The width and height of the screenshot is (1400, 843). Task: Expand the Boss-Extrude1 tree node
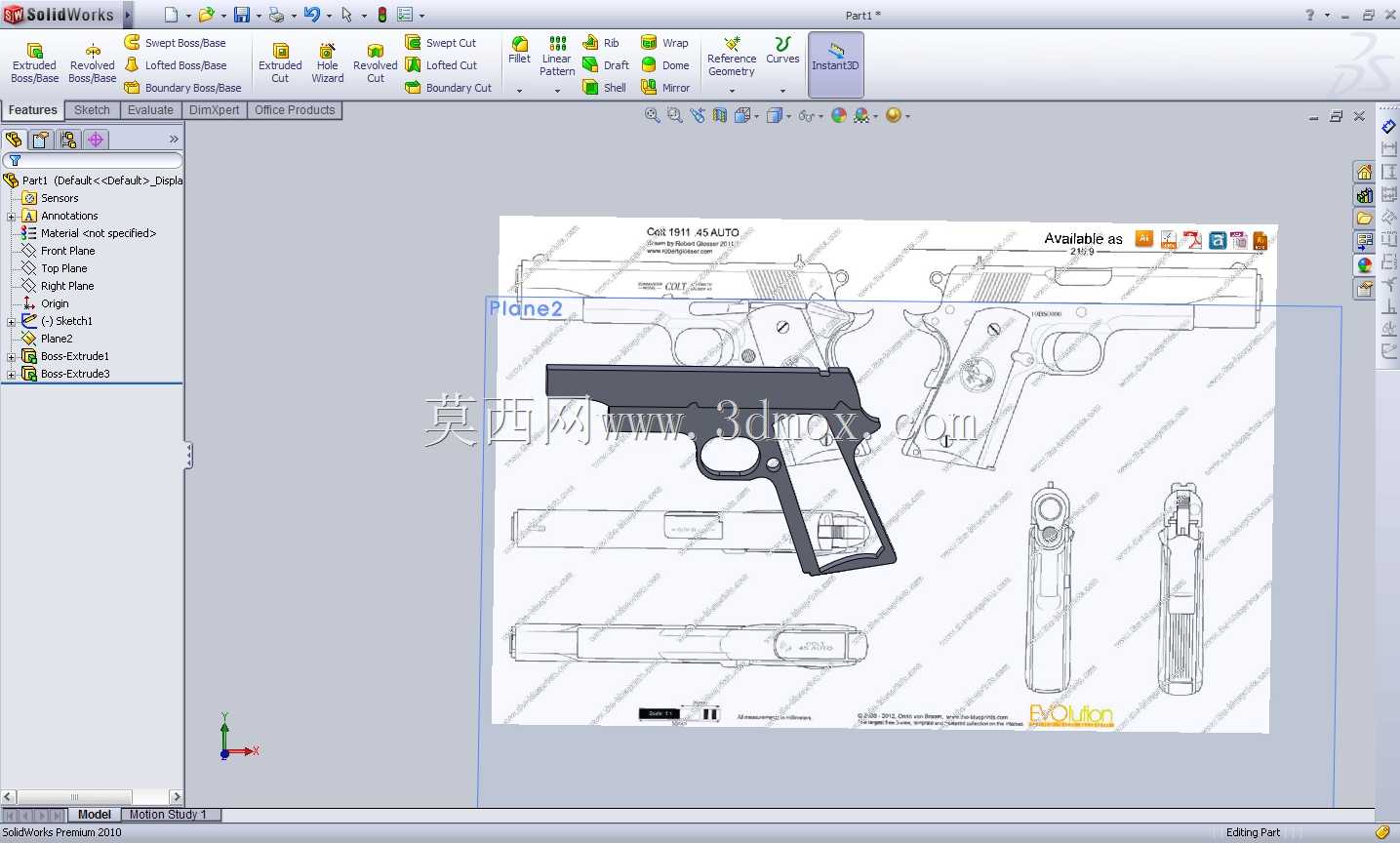tap(12, 356)
